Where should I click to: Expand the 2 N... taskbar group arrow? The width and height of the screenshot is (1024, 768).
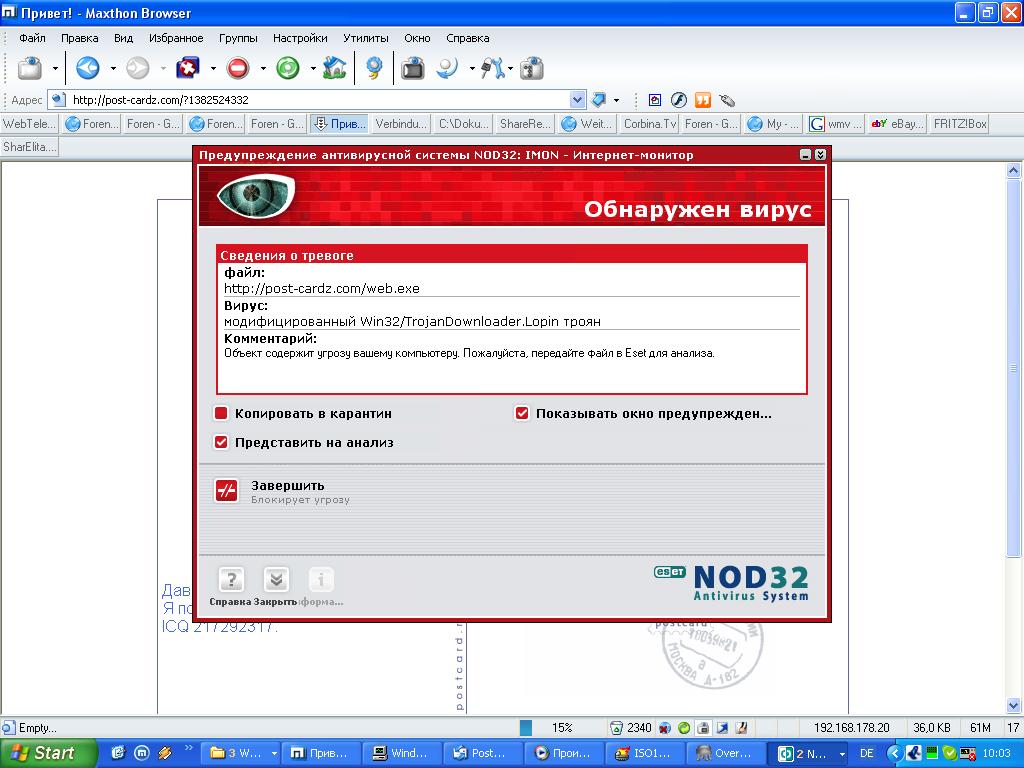click(x=842, y=754)
